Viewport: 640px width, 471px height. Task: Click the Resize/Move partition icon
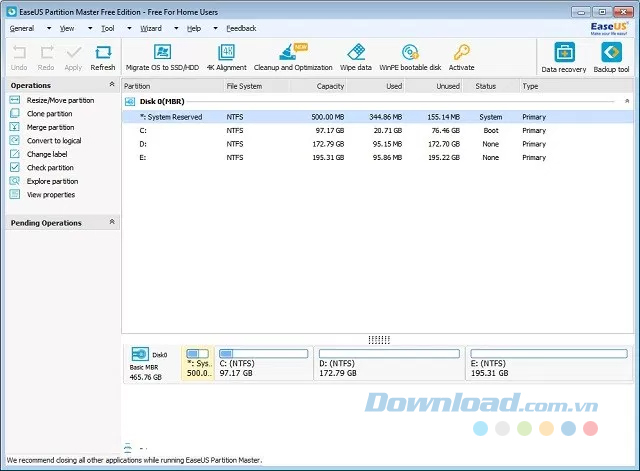15,100
